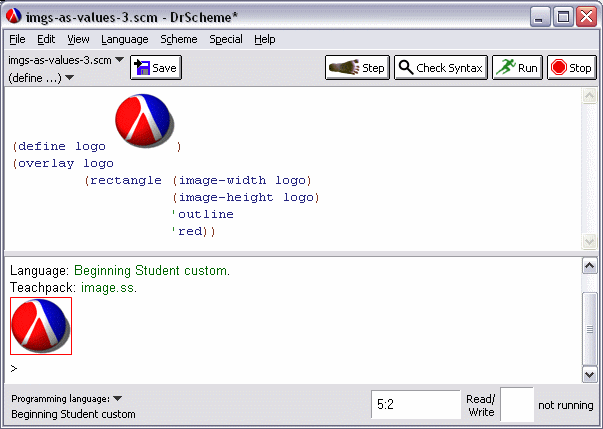This screenshot has width=603, height=429.
Task: Click the word 'overlay' in the code
Action: pyautogui.click(x=46, y=164)
